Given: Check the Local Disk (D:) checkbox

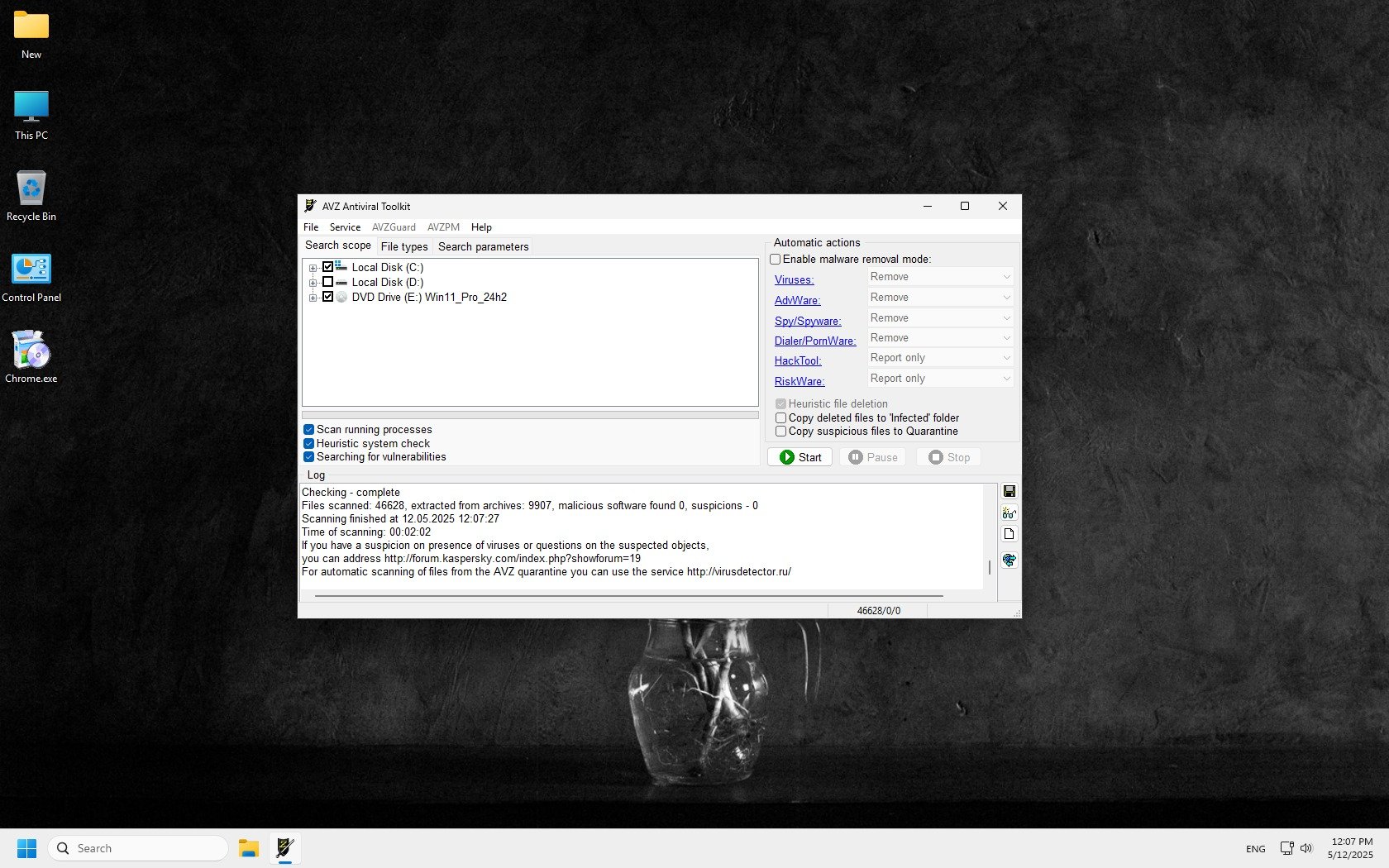Looking at the screenshot, I should coord(327,282).
